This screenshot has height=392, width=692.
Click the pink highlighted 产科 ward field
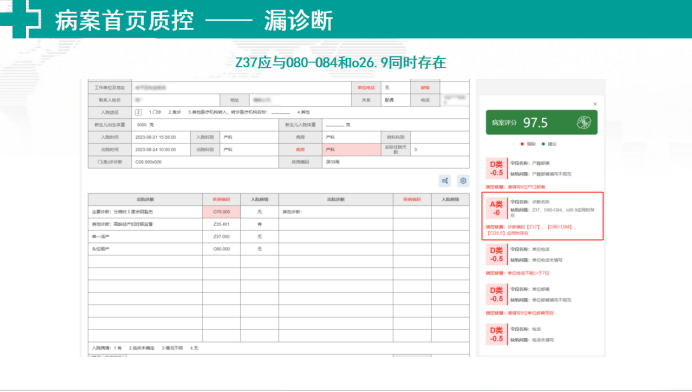(351, 150)
